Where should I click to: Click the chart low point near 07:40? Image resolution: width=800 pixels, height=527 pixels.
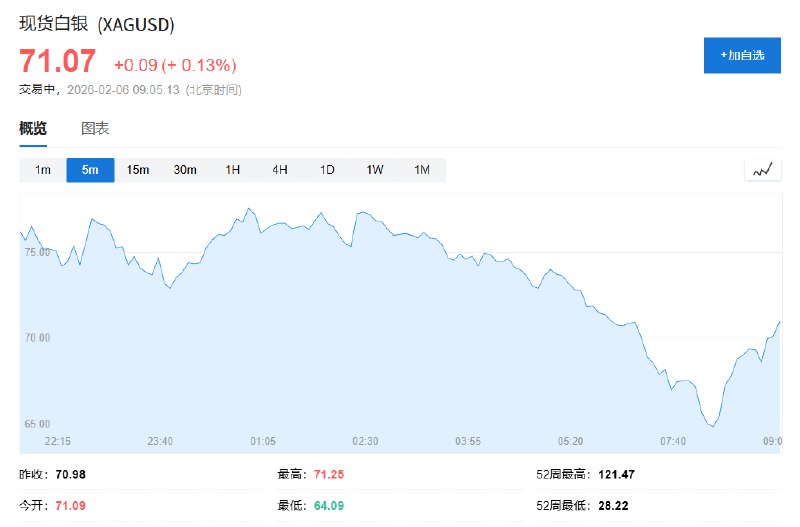coord(712,426)
